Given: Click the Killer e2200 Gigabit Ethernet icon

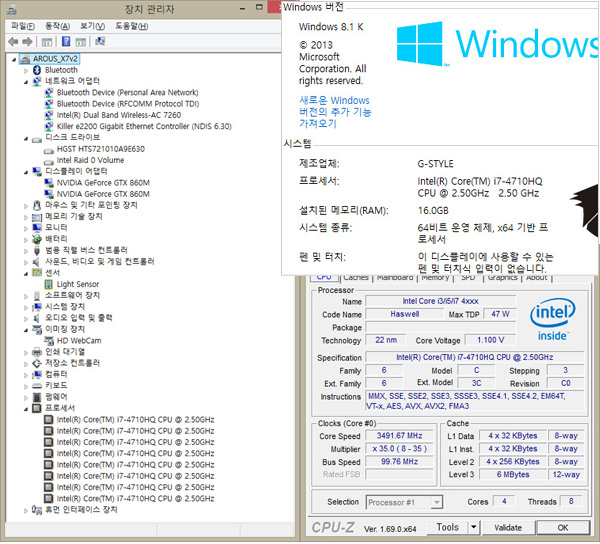Looking at the screenshot, I should 49,126.
